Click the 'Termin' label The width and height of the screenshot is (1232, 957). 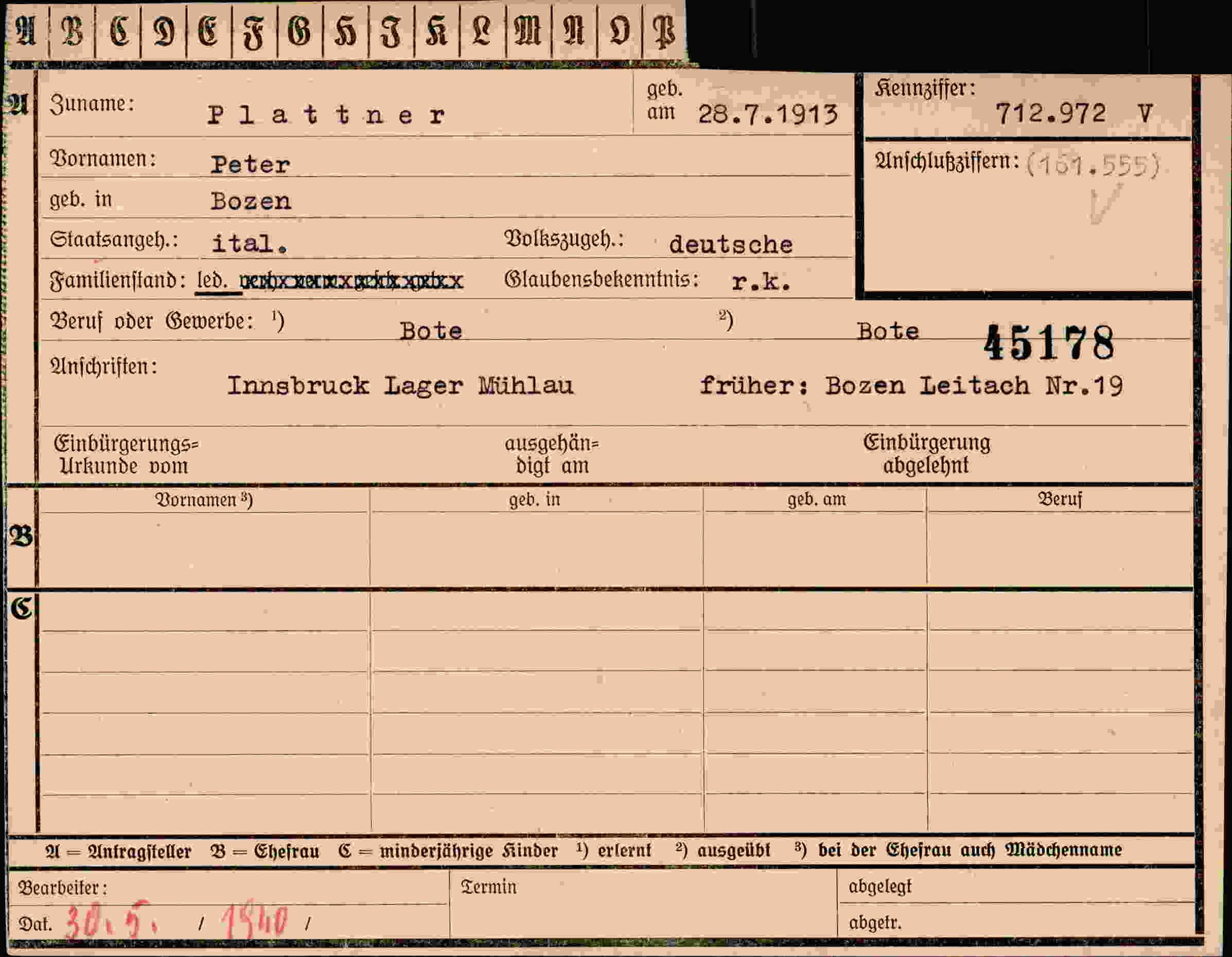tap(488, 887)
